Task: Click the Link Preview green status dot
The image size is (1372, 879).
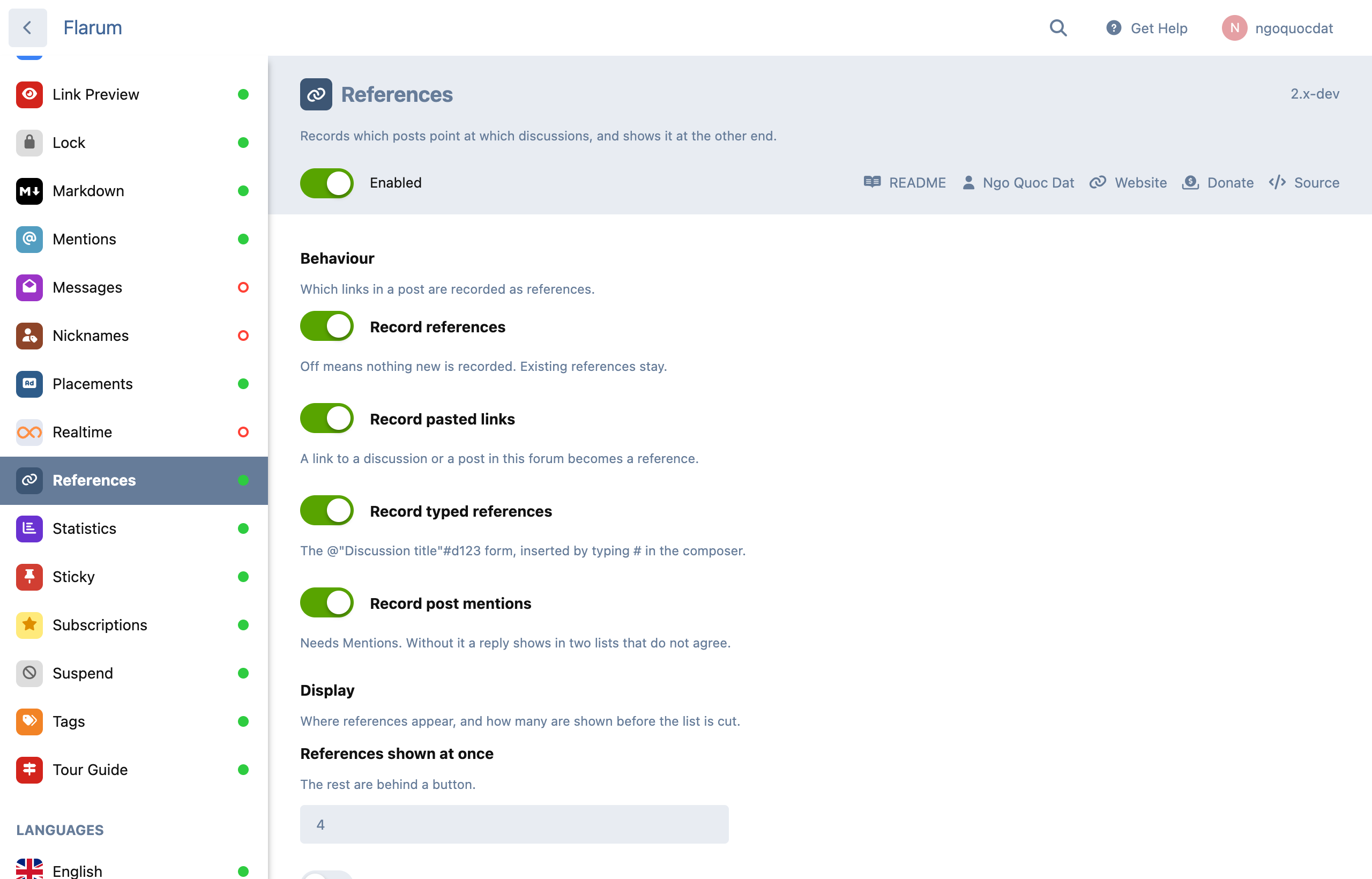Action: pyautogui.click(x=243, y=94)
